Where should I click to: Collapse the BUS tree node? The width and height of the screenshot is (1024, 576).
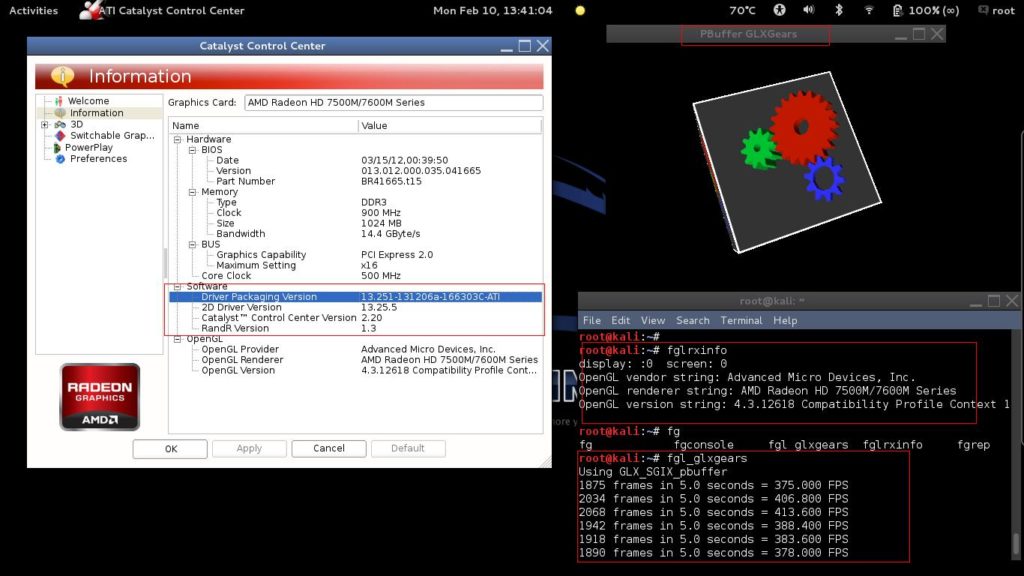(192, 244)
